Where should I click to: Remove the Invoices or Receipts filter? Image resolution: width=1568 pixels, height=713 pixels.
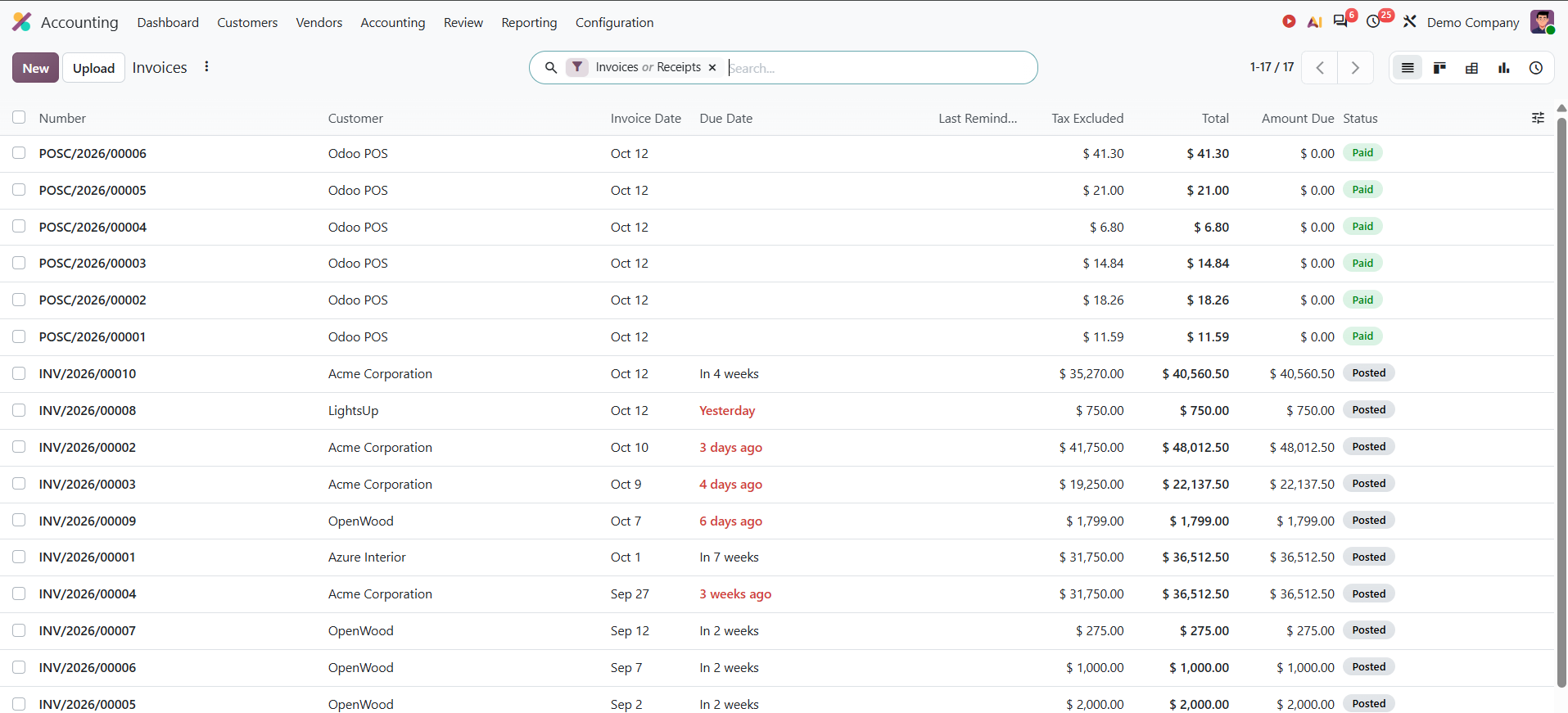712,67
